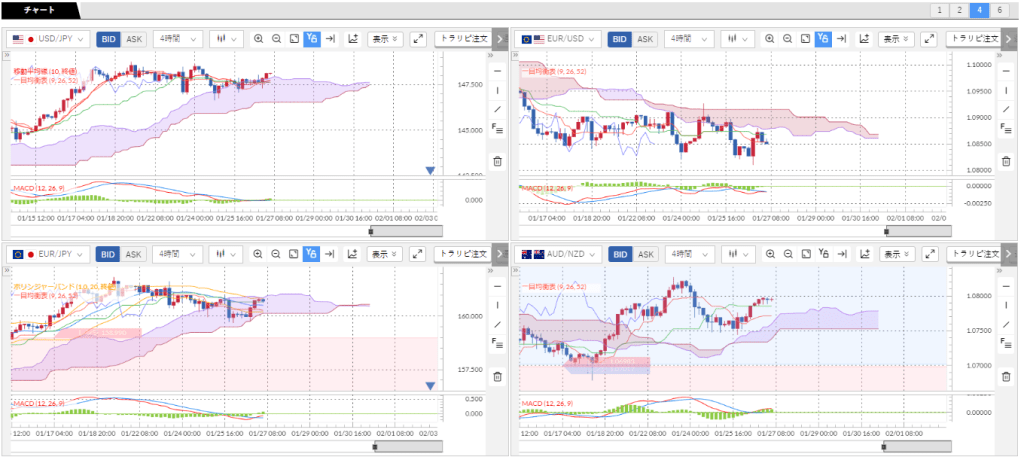
Task: Click トラリピ注文 button on USD/JPY chart
Action: tap(463, 39)
